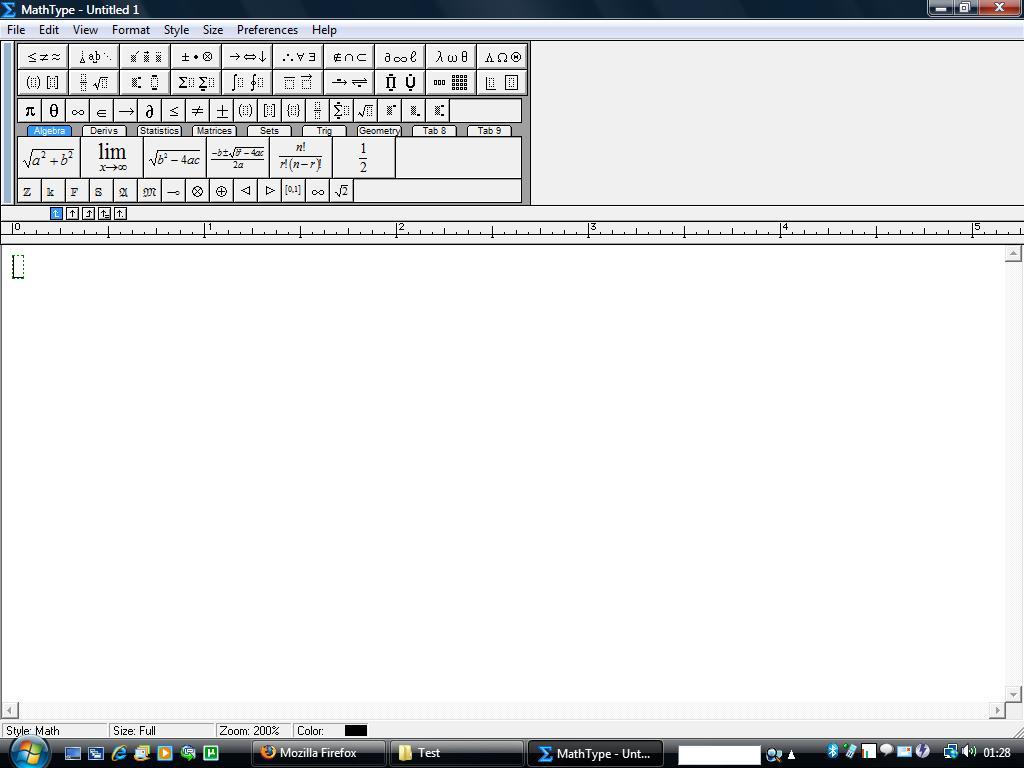Screen dimensions: 1024x768
Task: Click the Zoom: 200% status bar field
Action: (x=252, y=730)
